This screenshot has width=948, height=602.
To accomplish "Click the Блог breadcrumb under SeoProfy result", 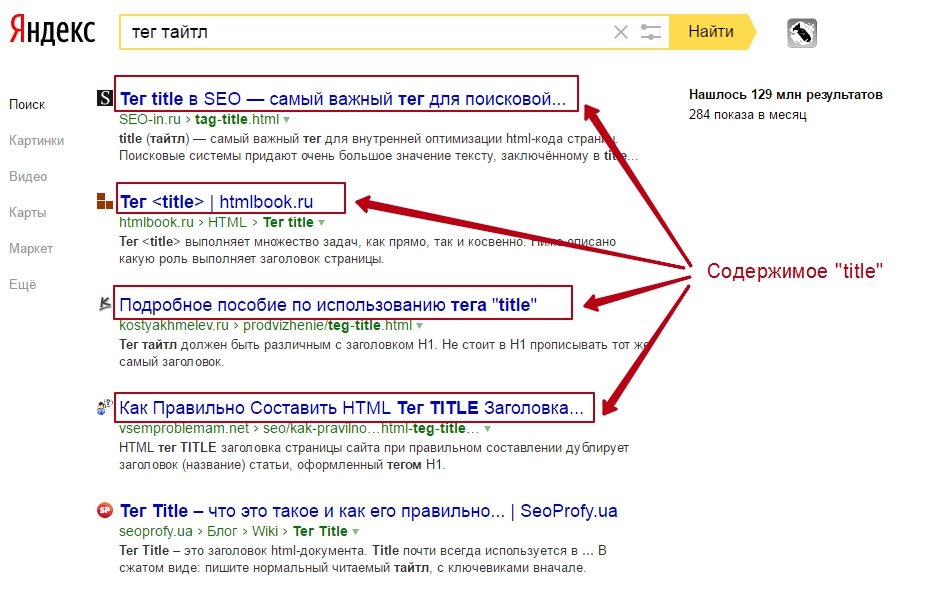I will pos(222,531).
